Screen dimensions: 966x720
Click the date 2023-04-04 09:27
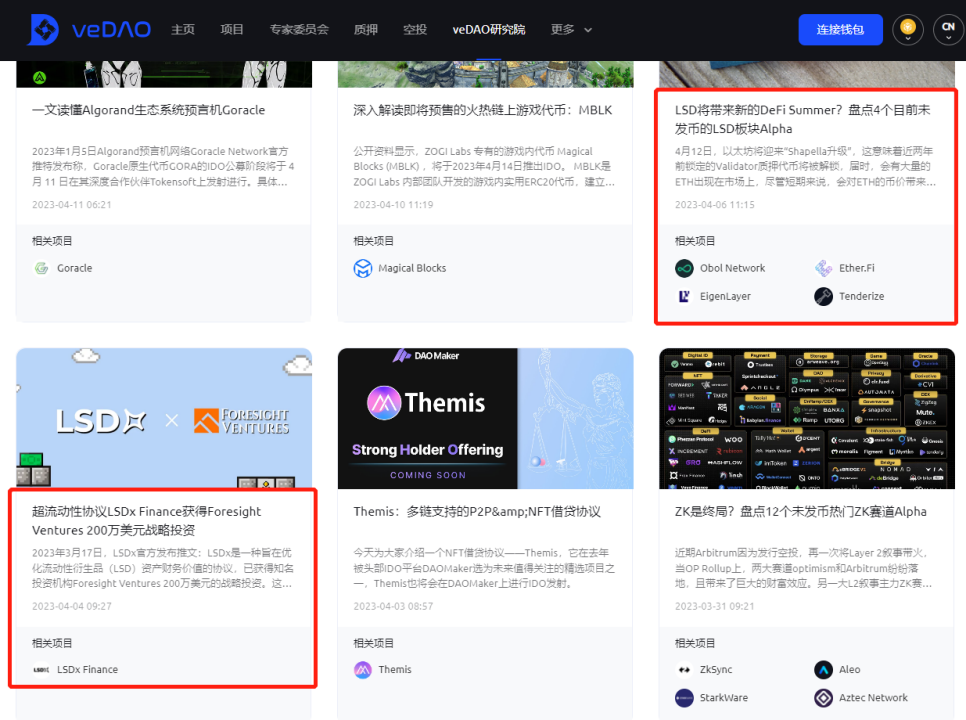click(x=71, y=606)
